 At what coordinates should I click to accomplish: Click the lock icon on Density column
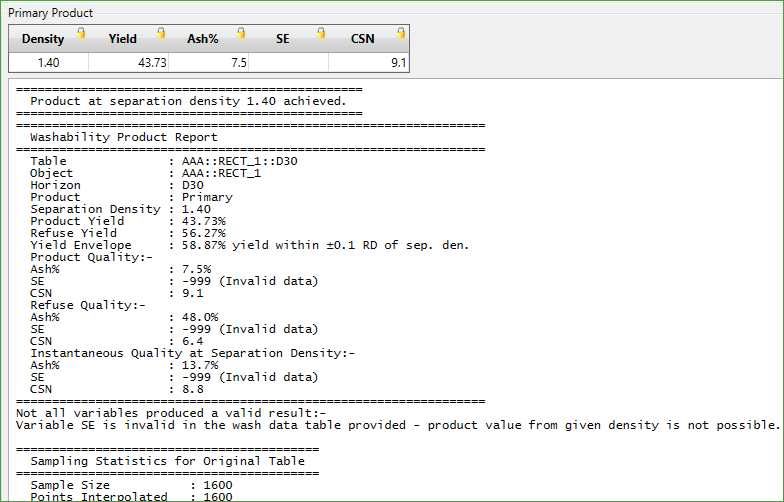click(81, 33)
